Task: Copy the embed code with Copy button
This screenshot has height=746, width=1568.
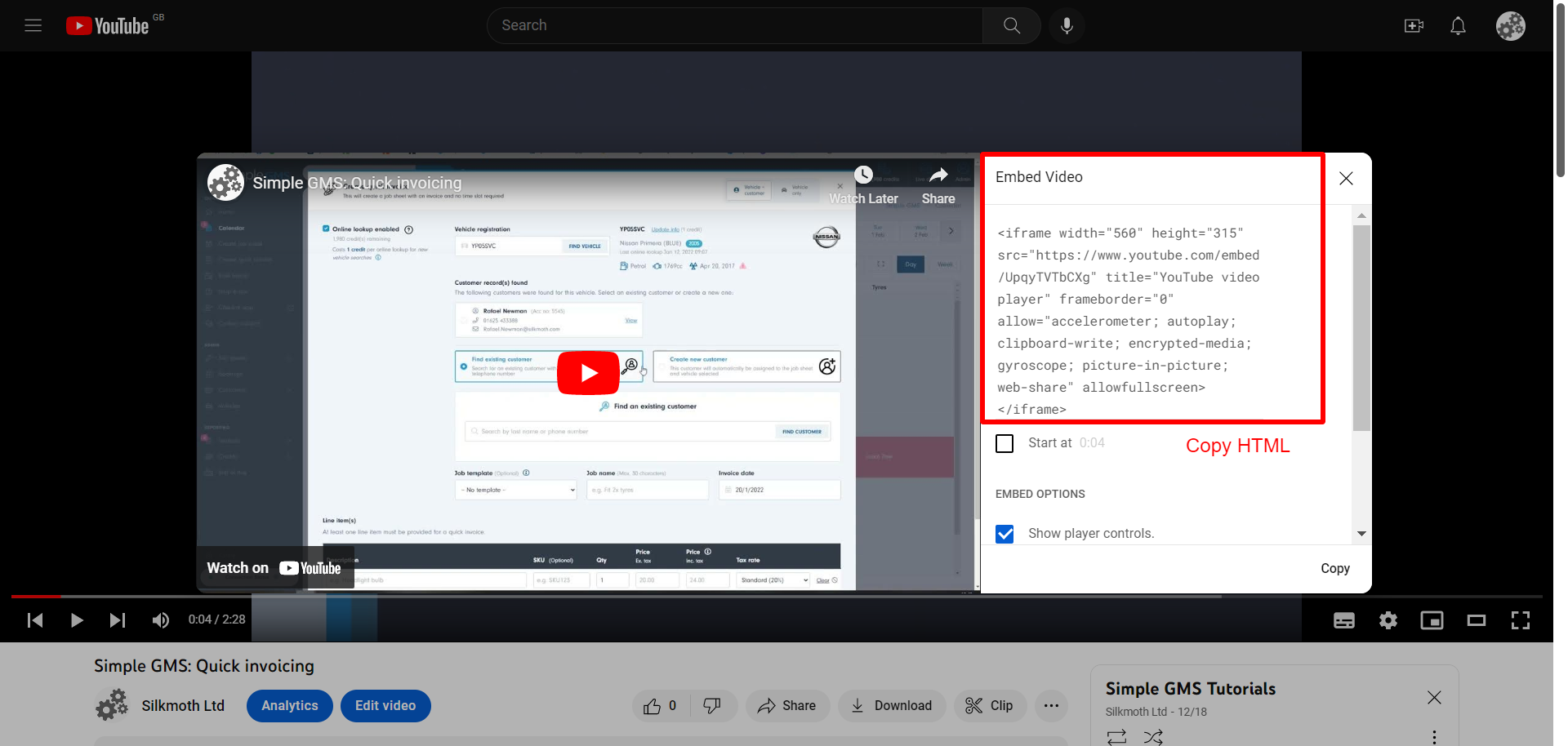Action: (1335, 569)
